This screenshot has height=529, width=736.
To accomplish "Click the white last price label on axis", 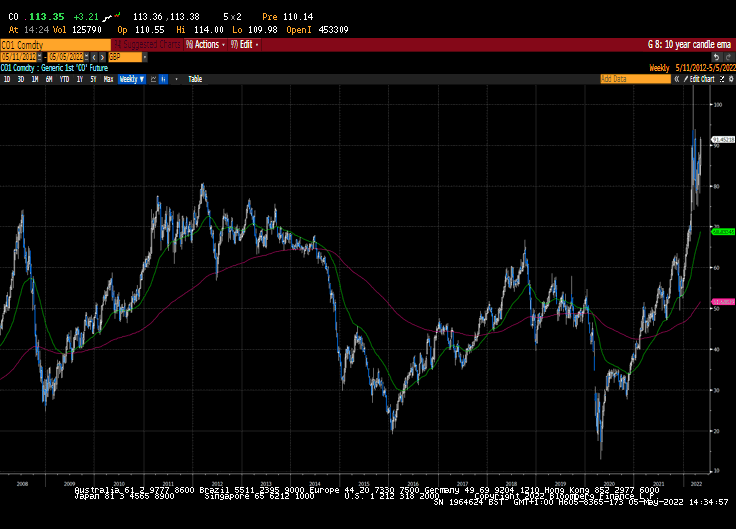I will click(x=723, y=139).
